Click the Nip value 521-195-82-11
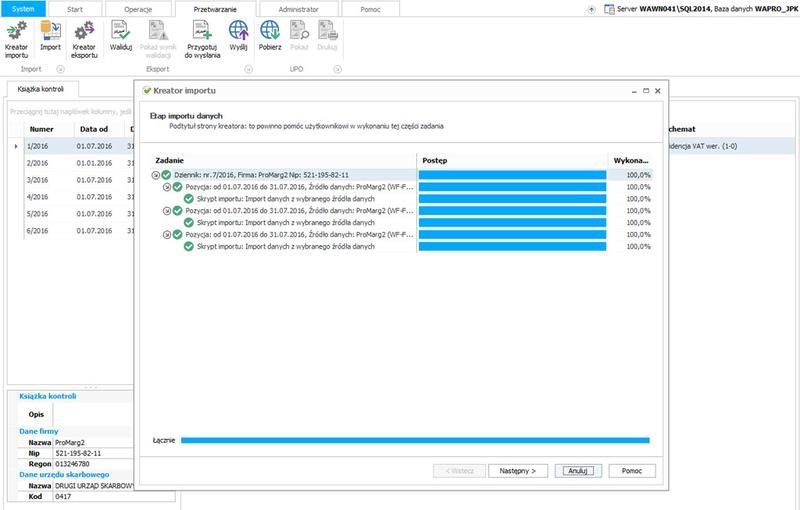The image size is (800, 510). 93,453
